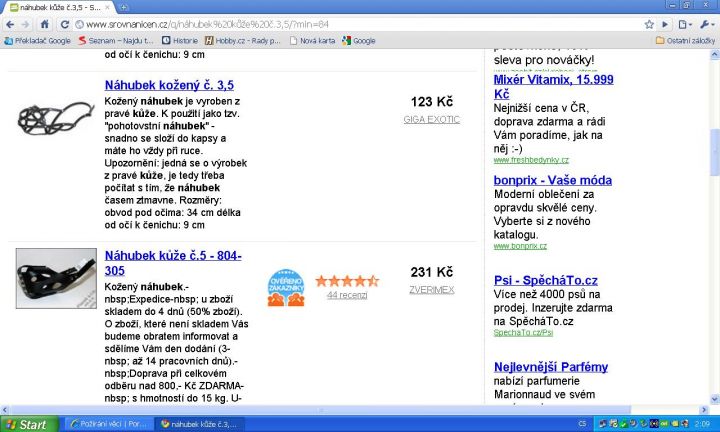Click the vertical scrollbar thumb
This screenshot has width=720, height=432.
click(714, 152)
